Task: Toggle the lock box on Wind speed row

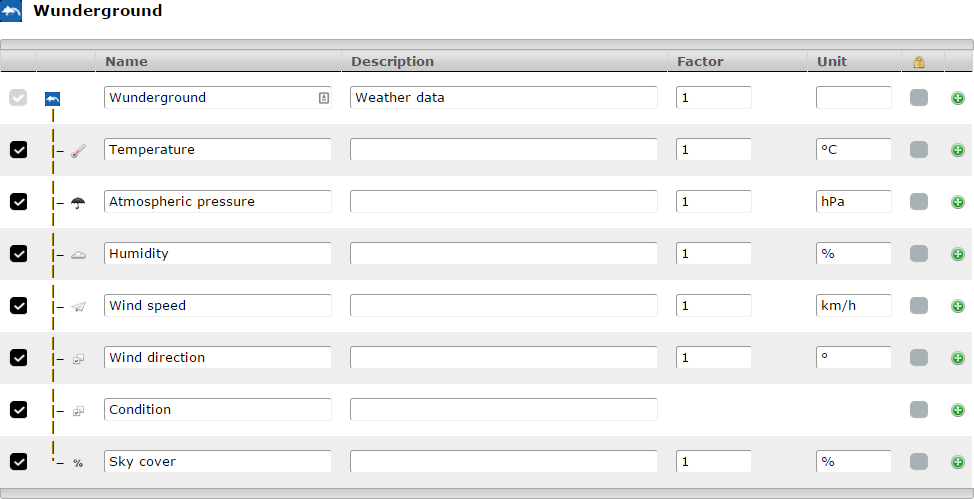Action: [919, 306]
